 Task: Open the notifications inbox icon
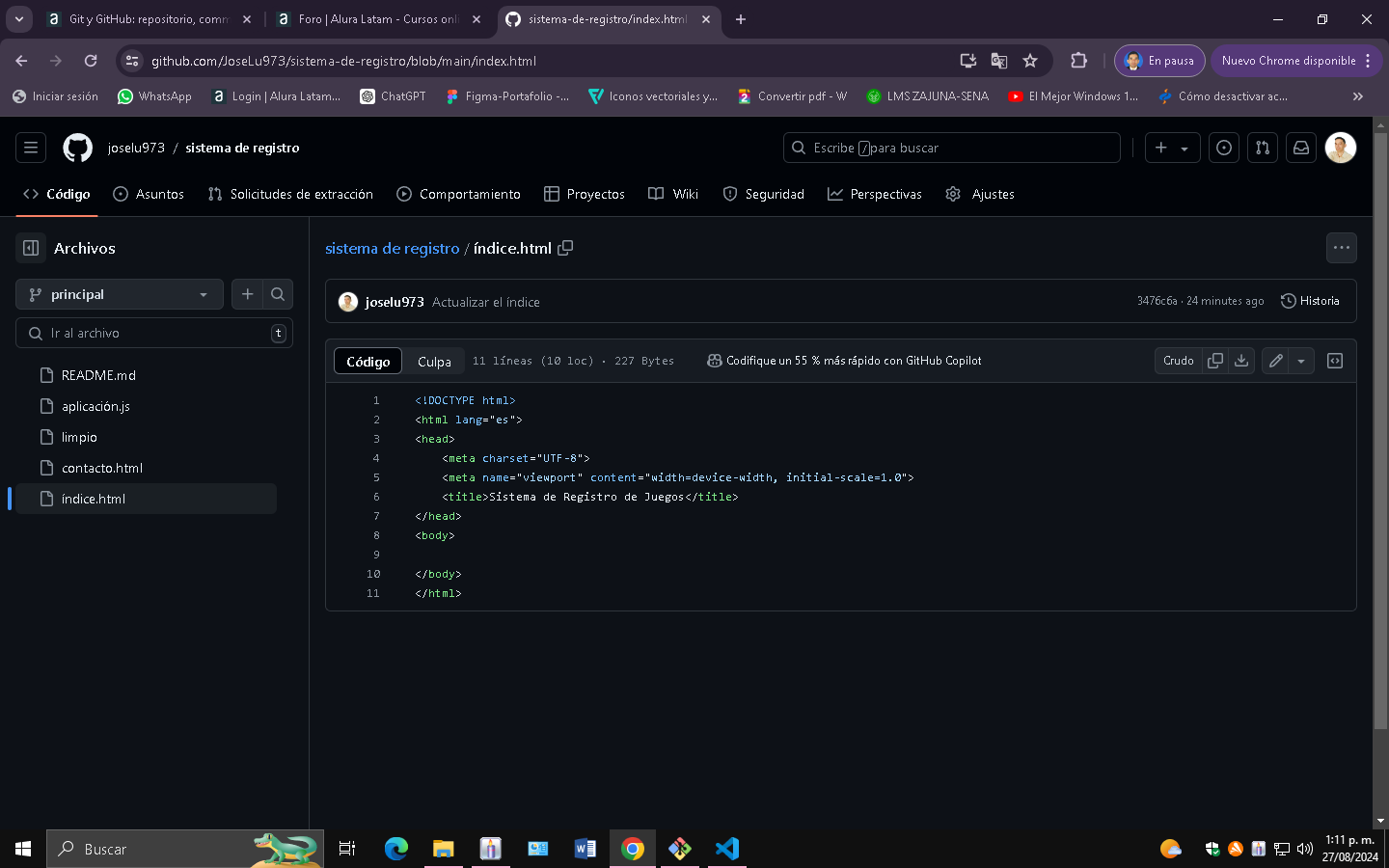tap(1301, 148)
